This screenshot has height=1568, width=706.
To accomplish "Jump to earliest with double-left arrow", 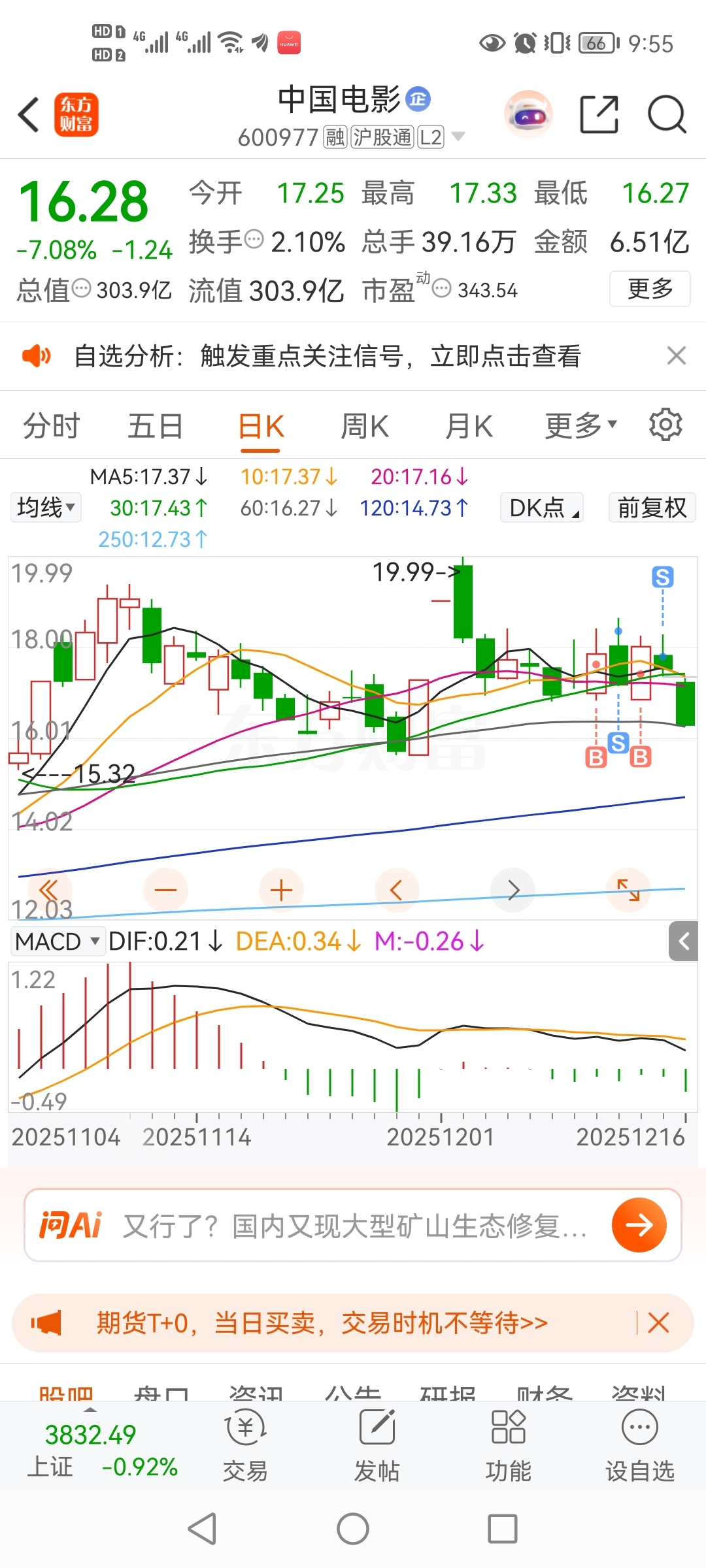I will (50, 890).
